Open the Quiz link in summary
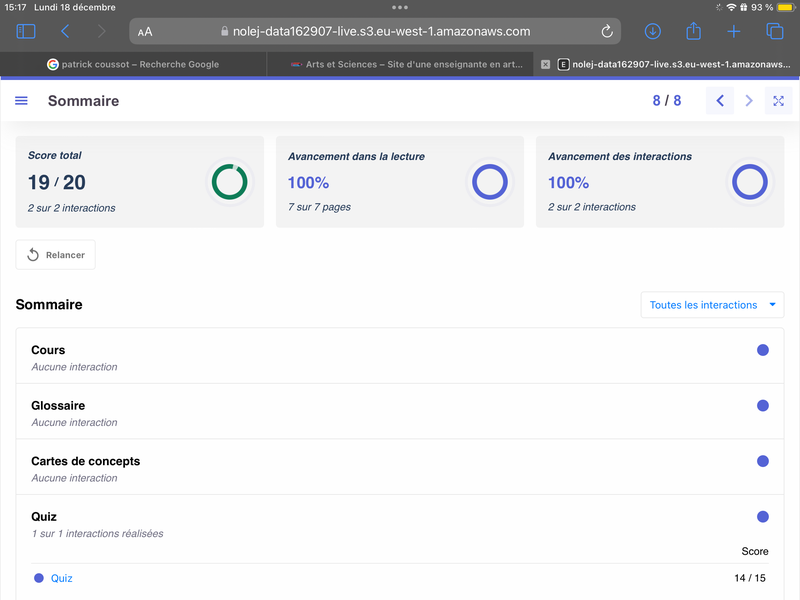 [x=62, y=578]
